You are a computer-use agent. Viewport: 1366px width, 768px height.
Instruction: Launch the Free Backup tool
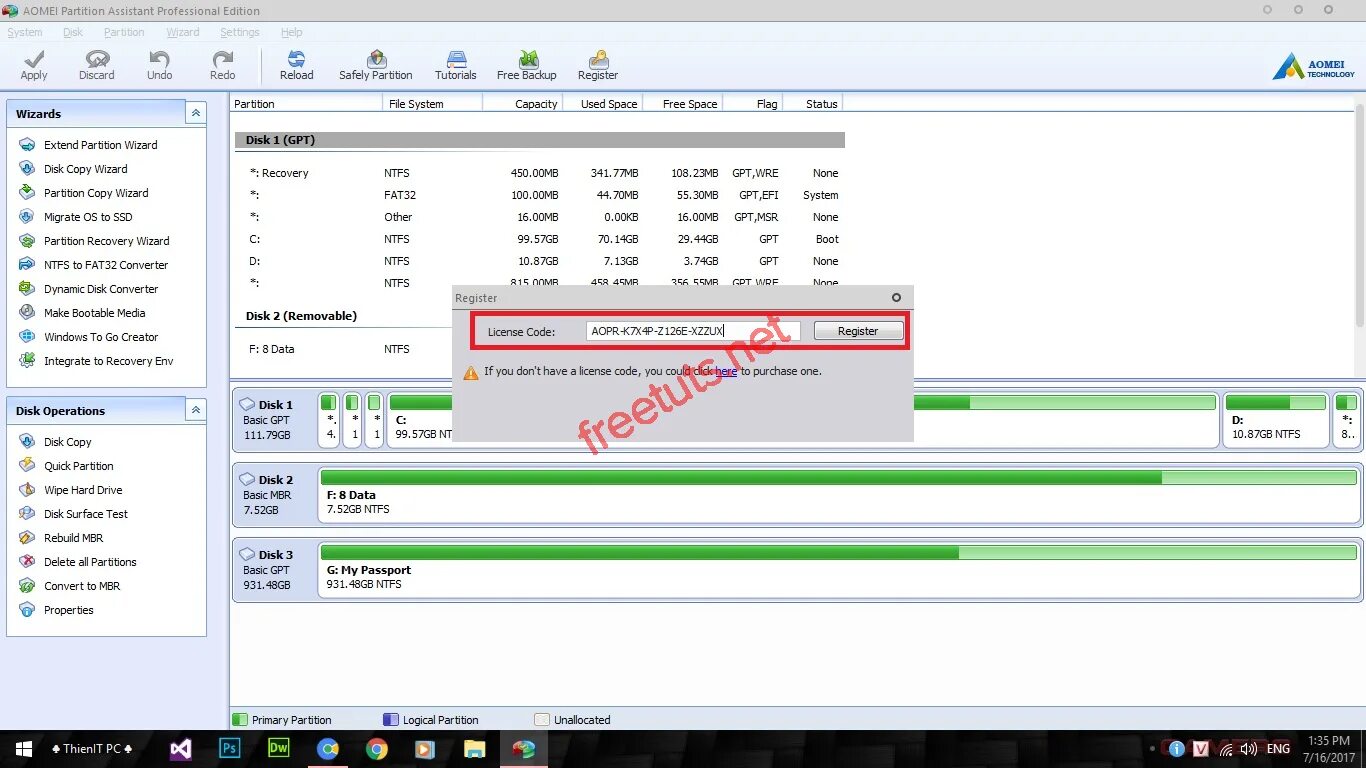coord(527,65)
